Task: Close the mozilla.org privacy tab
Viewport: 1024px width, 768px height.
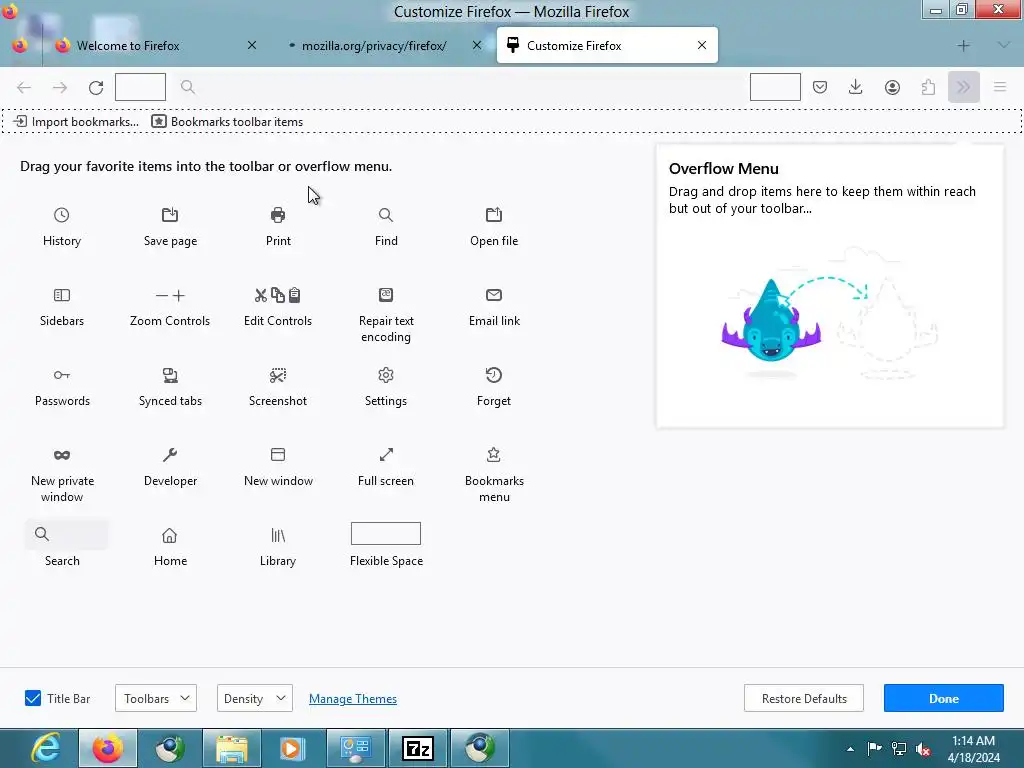Action: tap(477, 45)
